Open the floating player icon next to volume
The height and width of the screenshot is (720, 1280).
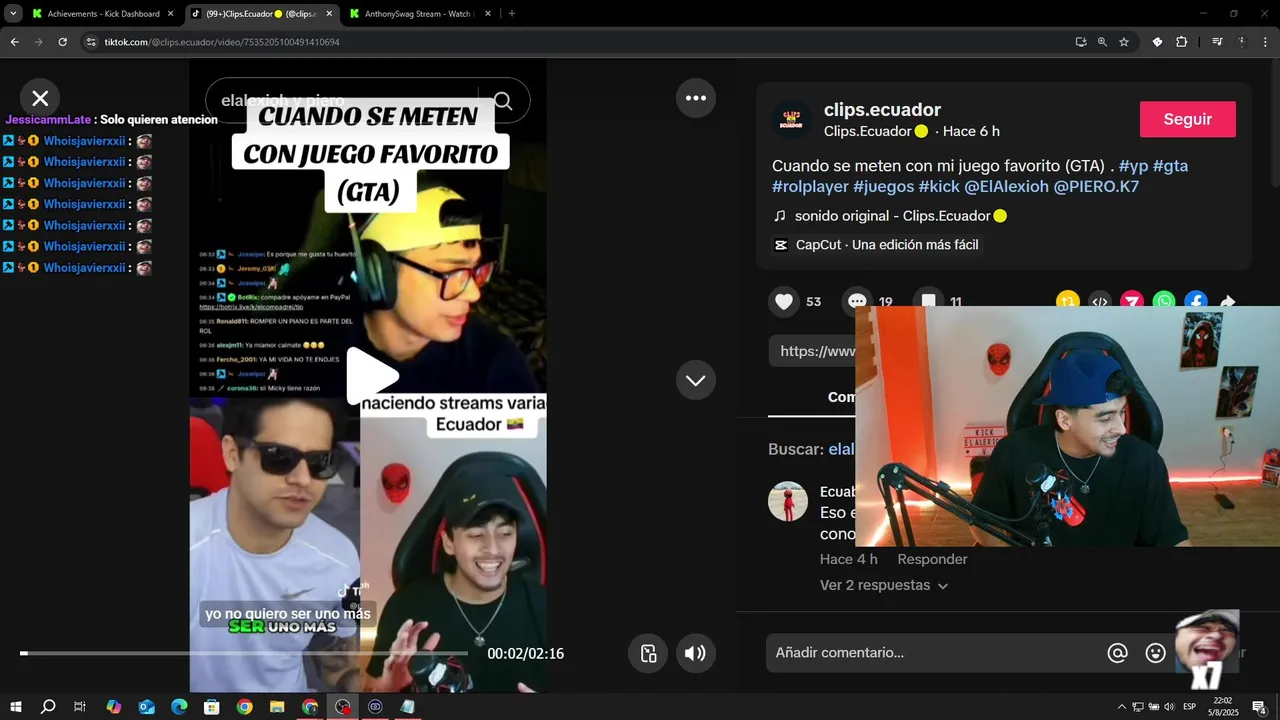648,653
